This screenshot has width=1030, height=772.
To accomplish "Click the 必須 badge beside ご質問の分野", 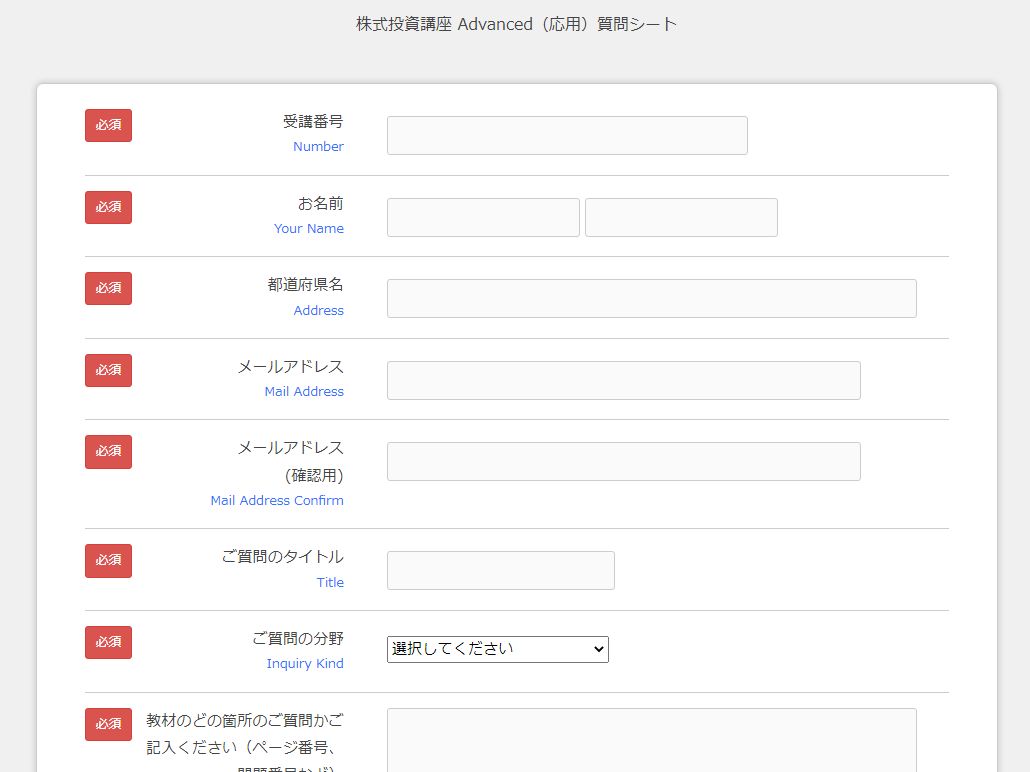I will pyautogui.click(x=108, y=643).
